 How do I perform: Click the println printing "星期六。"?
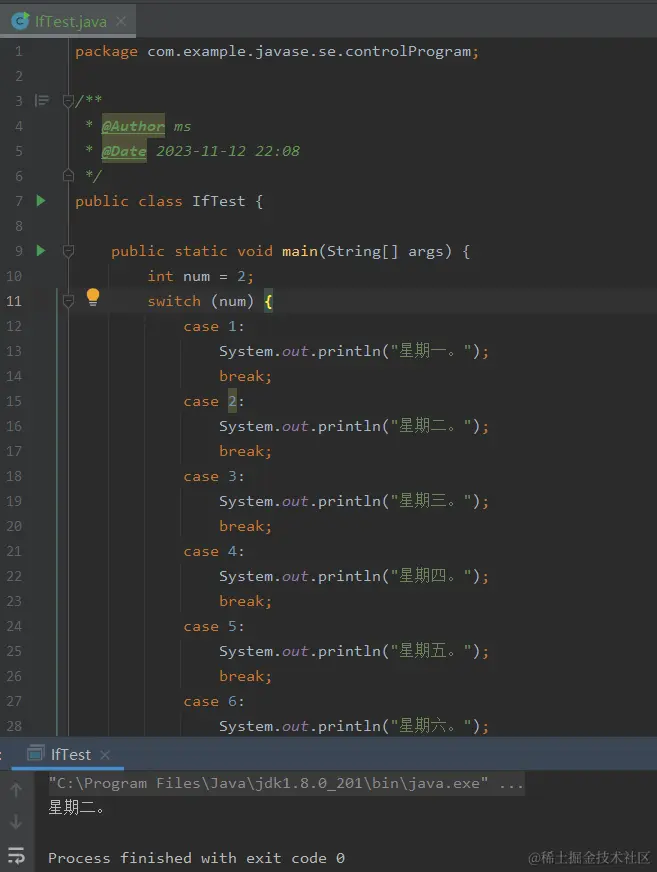tap(354, 726)
